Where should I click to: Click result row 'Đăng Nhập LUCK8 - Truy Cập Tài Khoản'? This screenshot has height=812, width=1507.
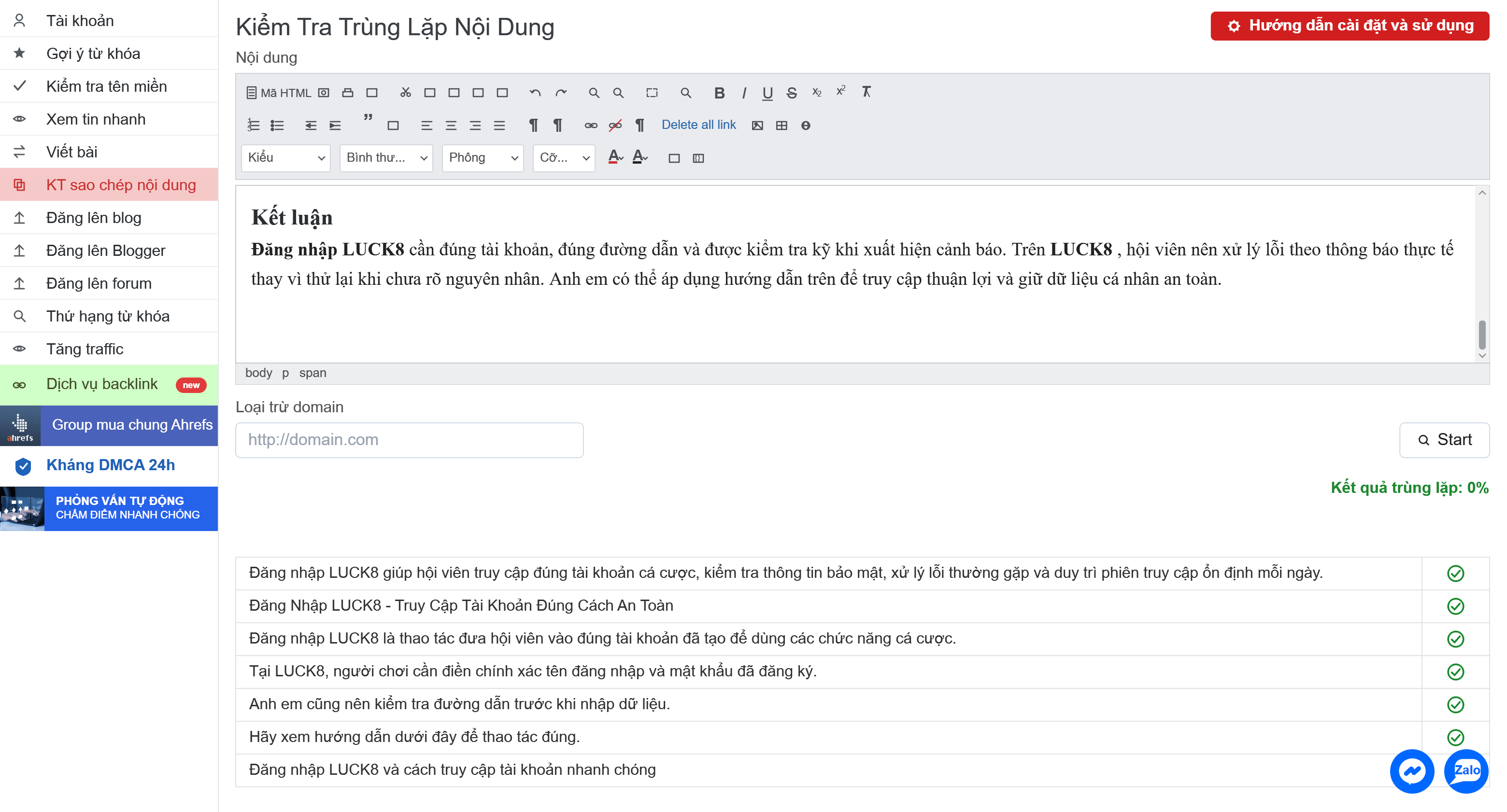coord(828,606)
